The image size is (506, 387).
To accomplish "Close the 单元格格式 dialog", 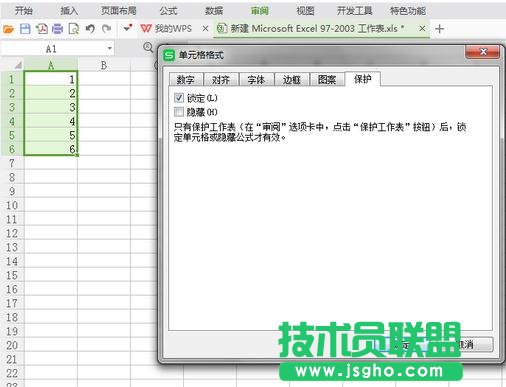I will [x=482, y=52].
